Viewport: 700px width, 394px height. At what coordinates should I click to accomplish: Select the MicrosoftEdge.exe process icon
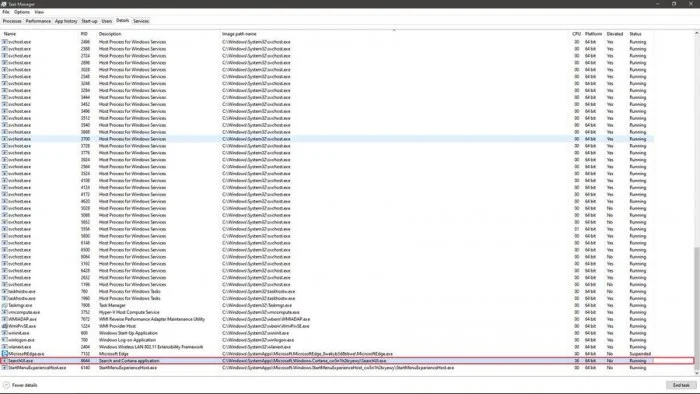(x=5, y=353)
